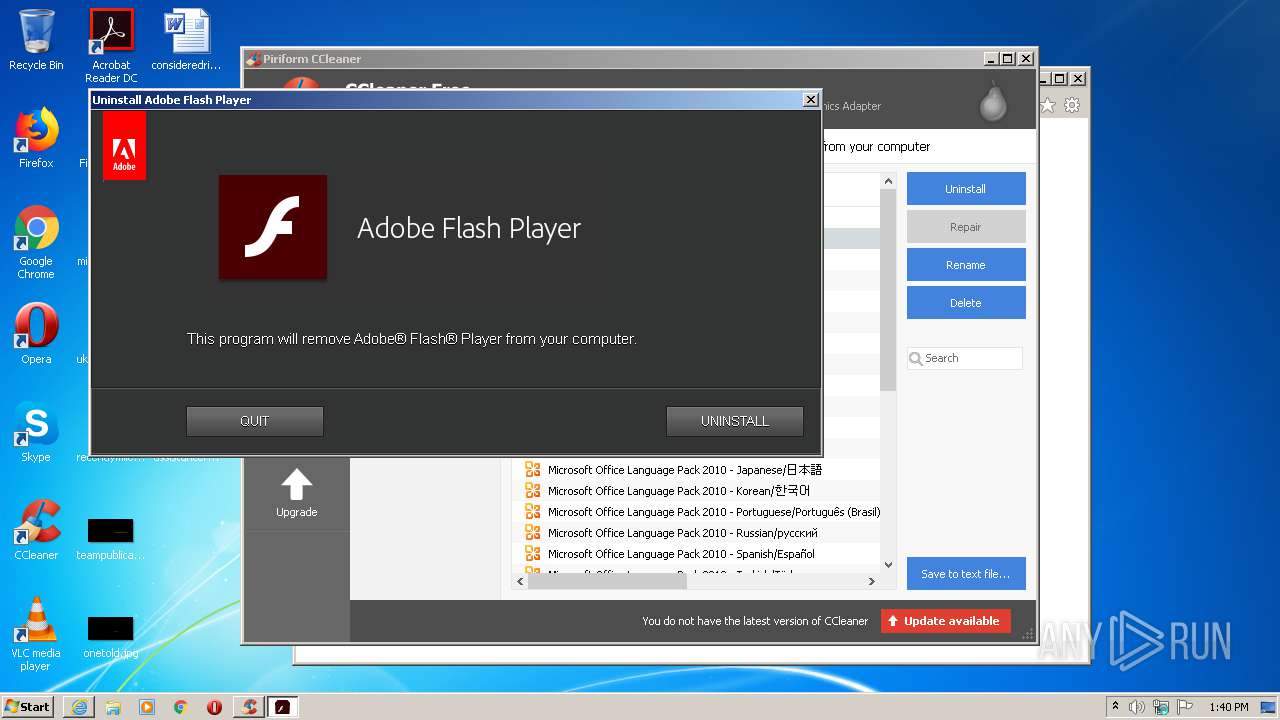Click the Uninstall button in CCleaner

click(966, 189)
